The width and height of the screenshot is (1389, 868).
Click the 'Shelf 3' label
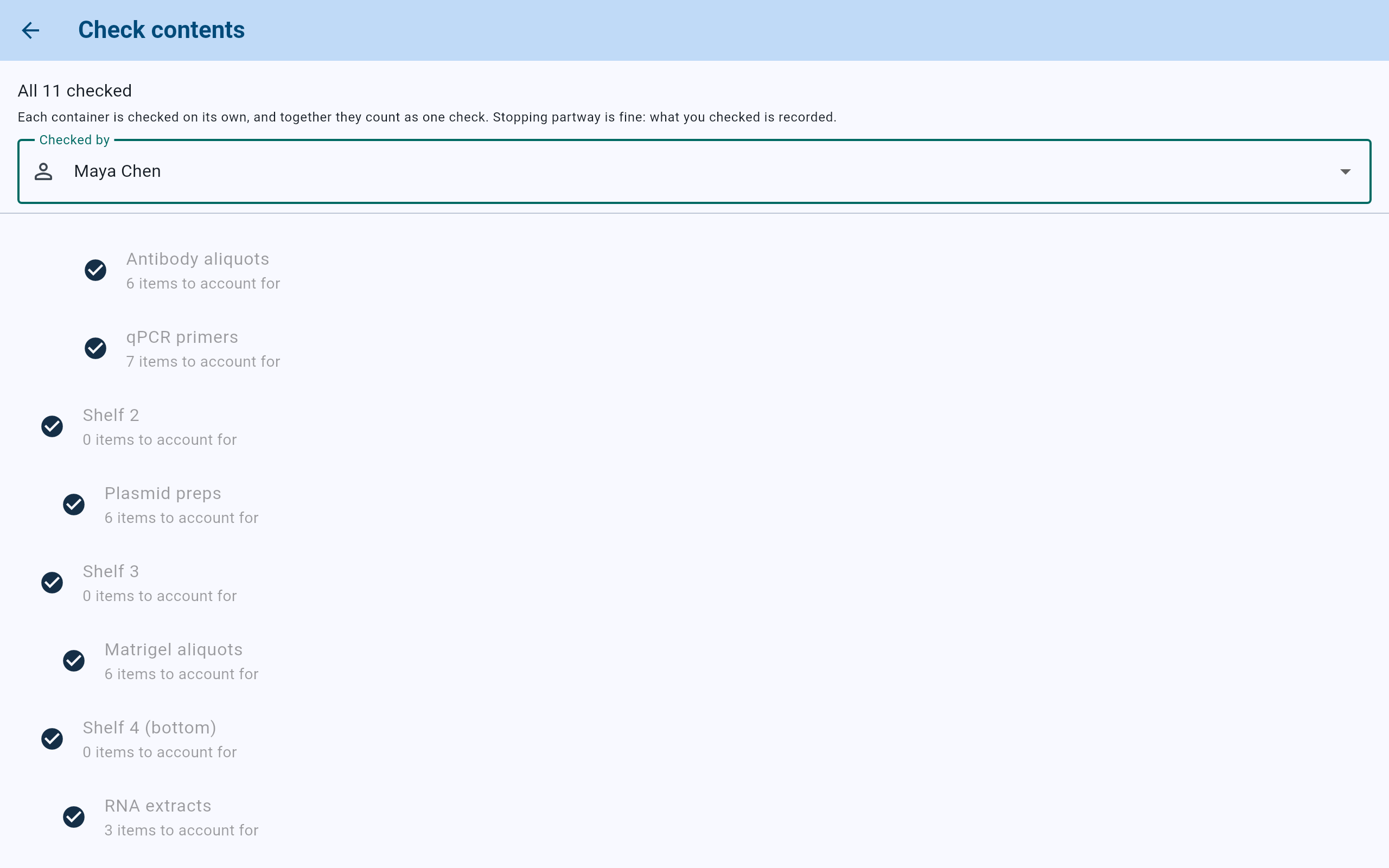pos(111,571)
